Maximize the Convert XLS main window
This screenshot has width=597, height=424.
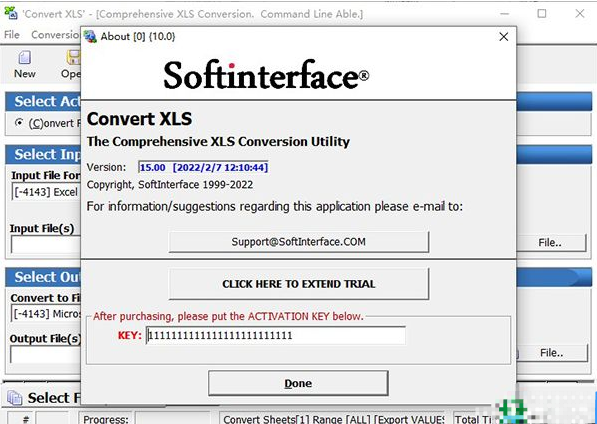(x=542, y=14)
